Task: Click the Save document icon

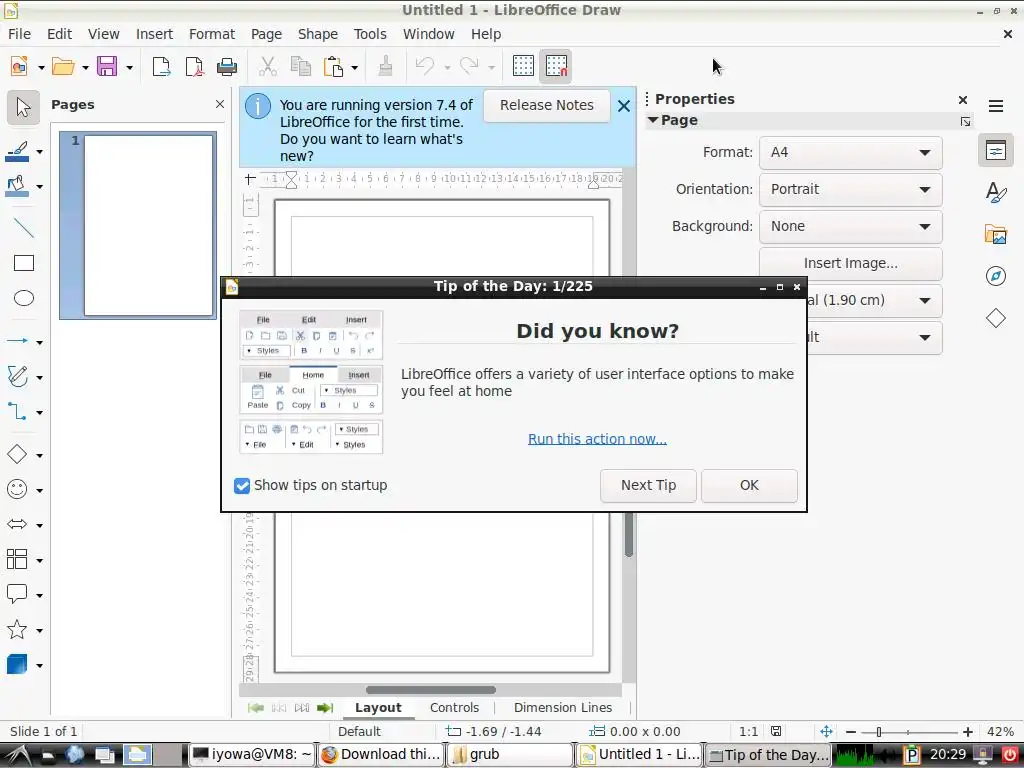Action: (x=107, y=67)
